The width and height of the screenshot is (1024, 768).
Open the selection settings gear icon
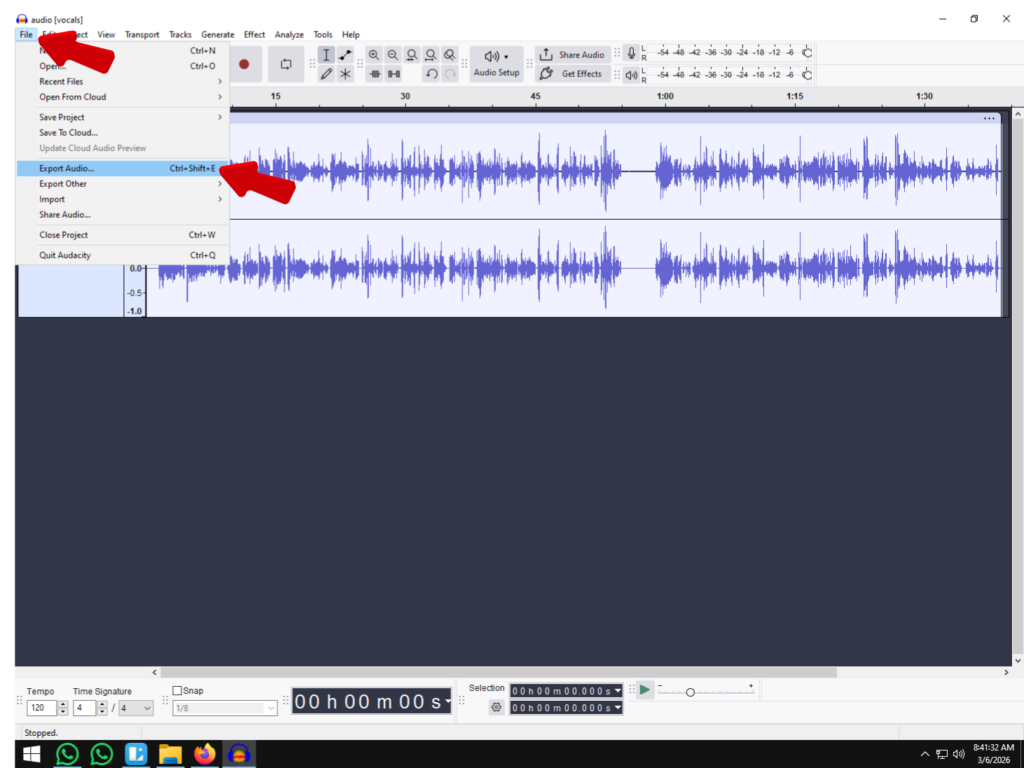pos(495,707)
